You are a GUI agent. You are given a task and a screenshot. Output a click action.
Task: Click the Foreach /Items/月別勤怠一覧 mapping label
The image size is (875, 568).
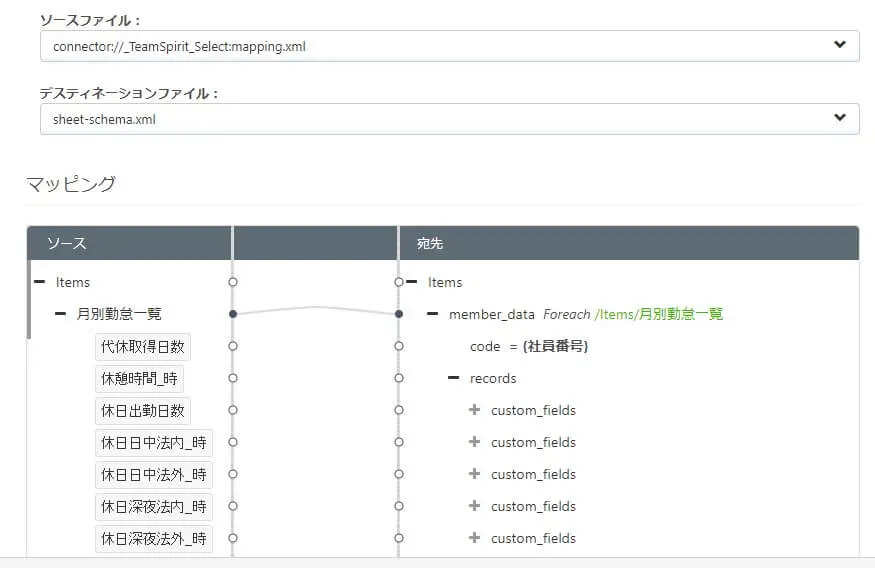pyautogui.click(x=632, y=314)
